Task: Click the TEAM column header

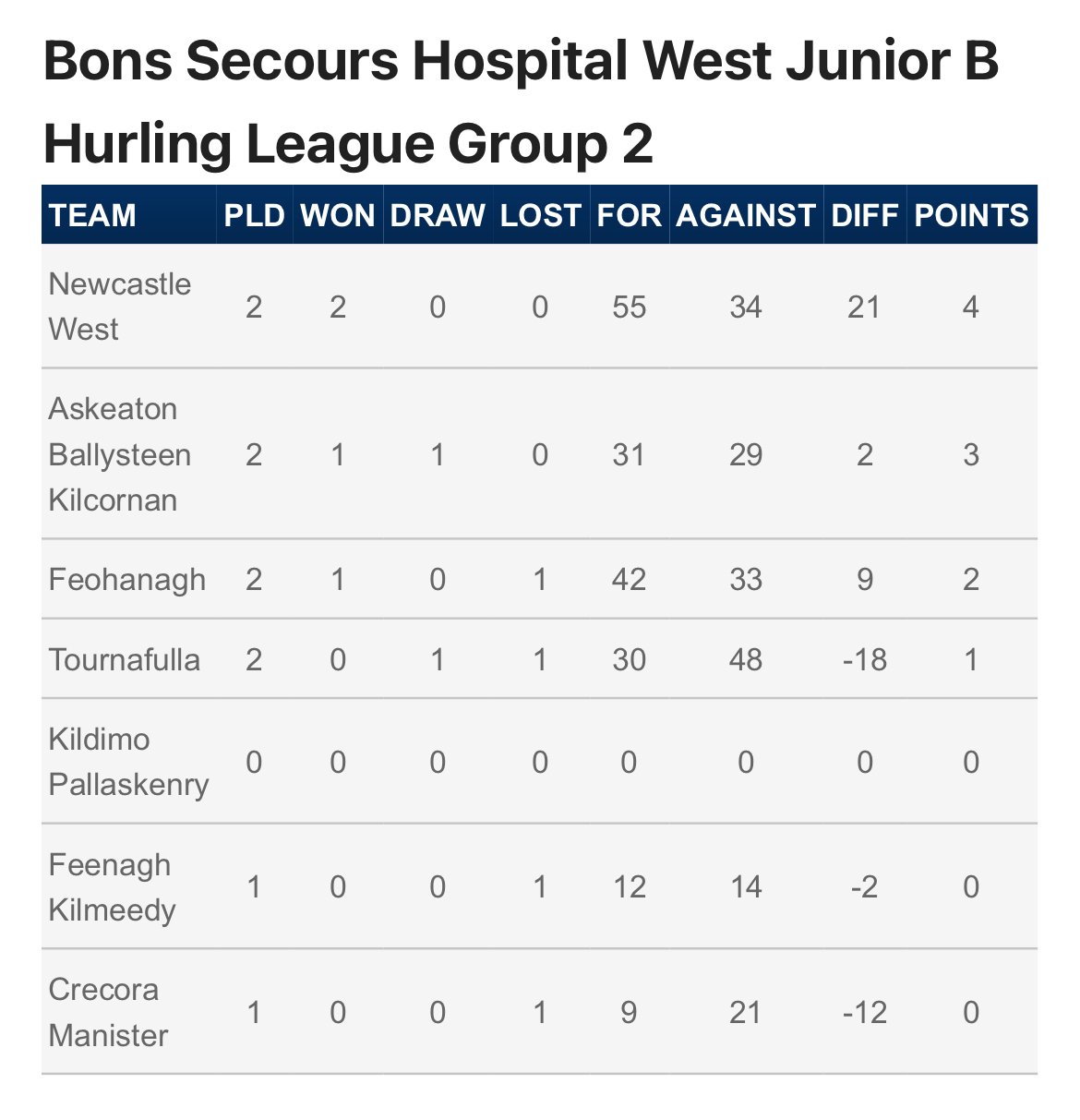Action: [x=92, y=215]
